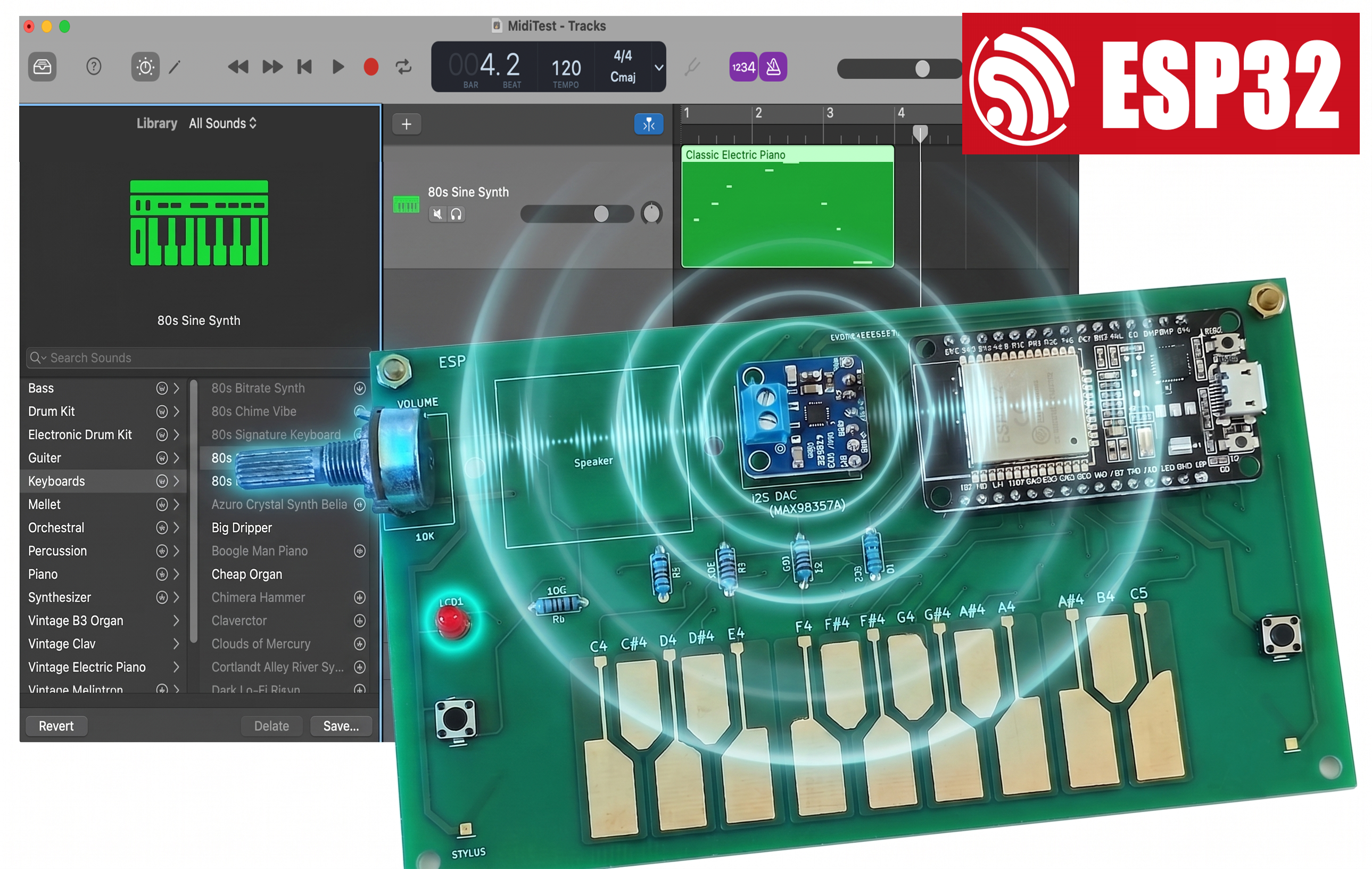The height and width of the screenshot is (869, 1372).
Task: Click the 80s Sine Synth track instrument icon
Action: (406, 203)
